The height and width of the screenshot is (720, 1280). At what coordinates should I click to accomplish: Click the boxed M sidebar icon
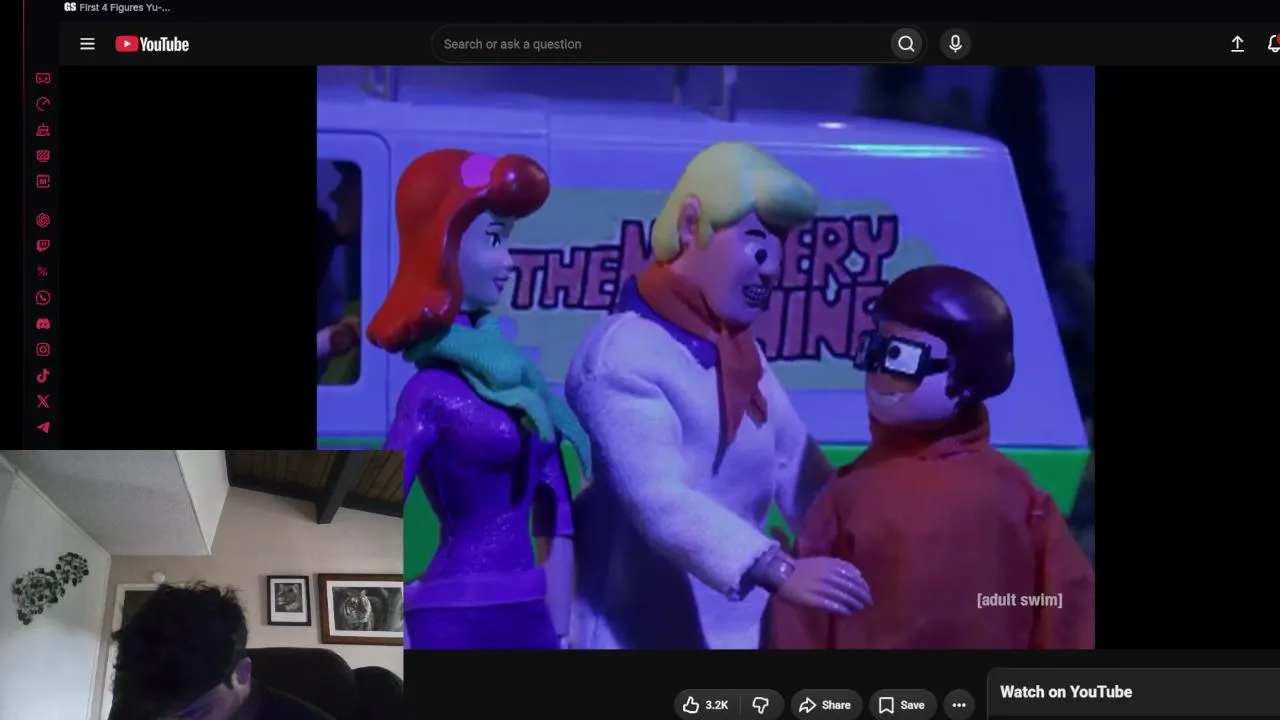point(43,182)
